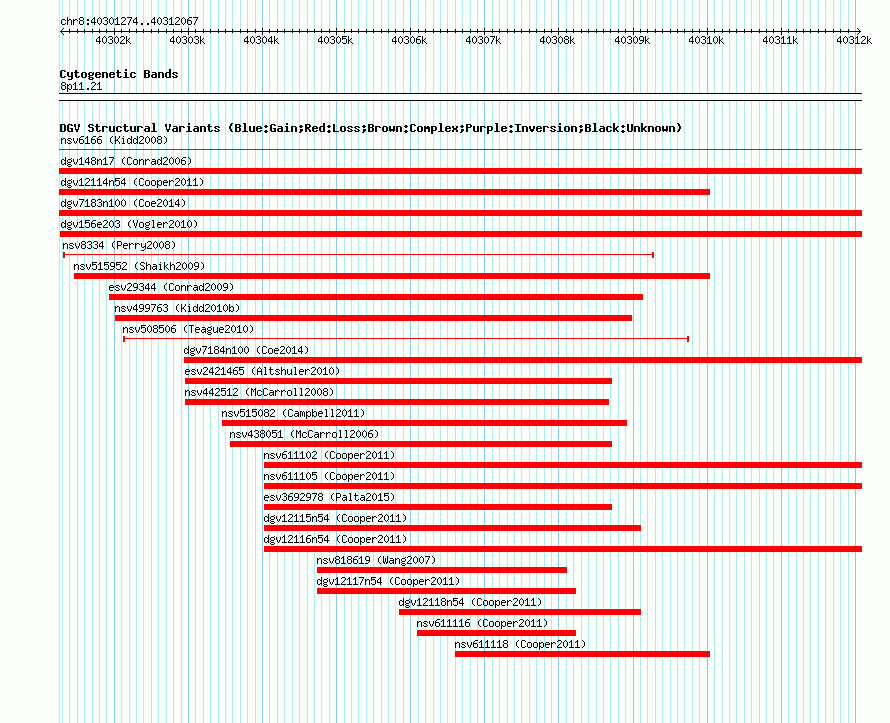Screen dimensions: 890x723
Task: Open the dgv12114n54 (Cooper2011) variant label
Action: click(x=132, y=182)
